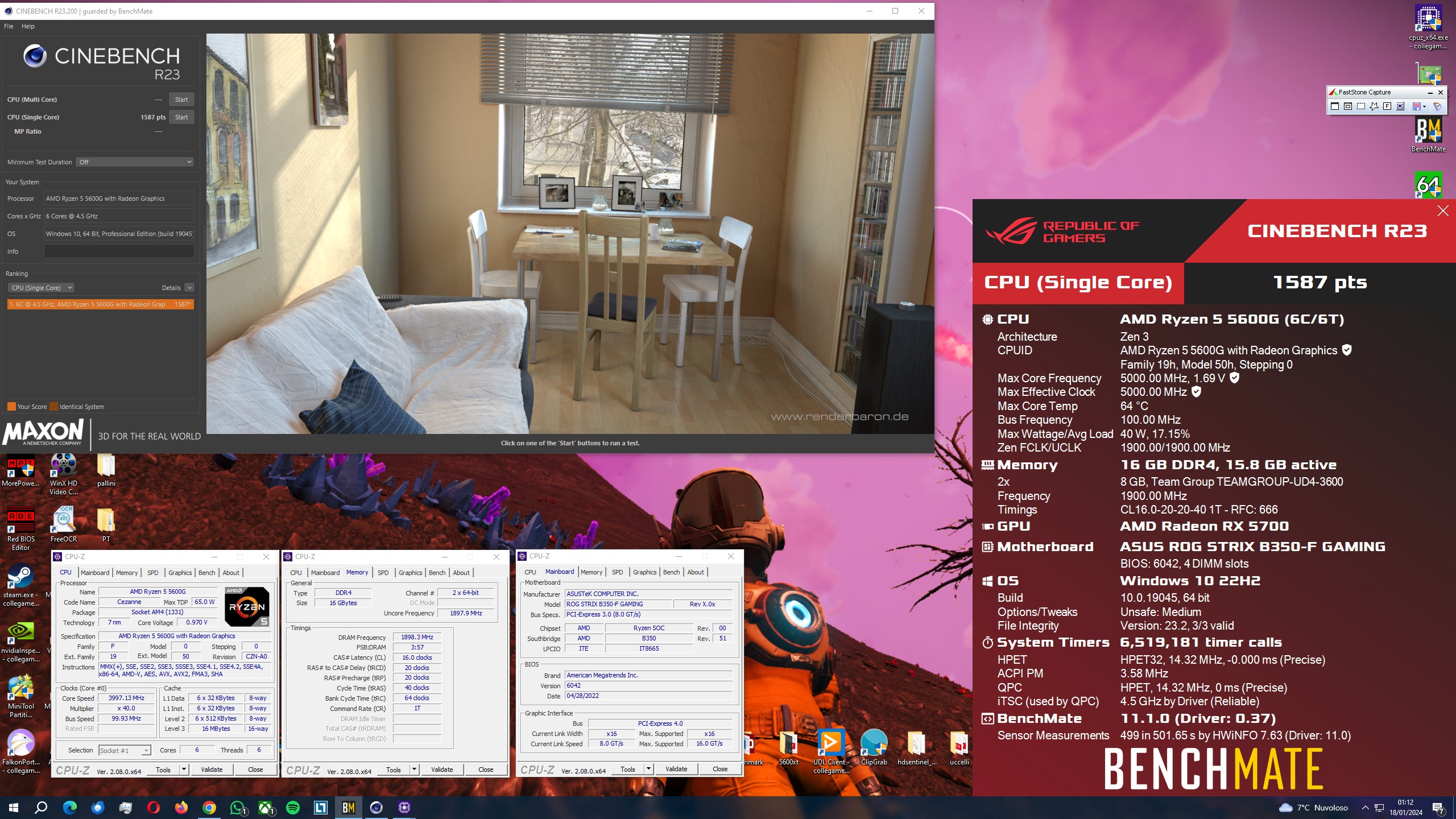Open FreeOCR desktop icon
Image resolution: width=1456 pixels, height=819 pixels.
[x=64, y=524]
